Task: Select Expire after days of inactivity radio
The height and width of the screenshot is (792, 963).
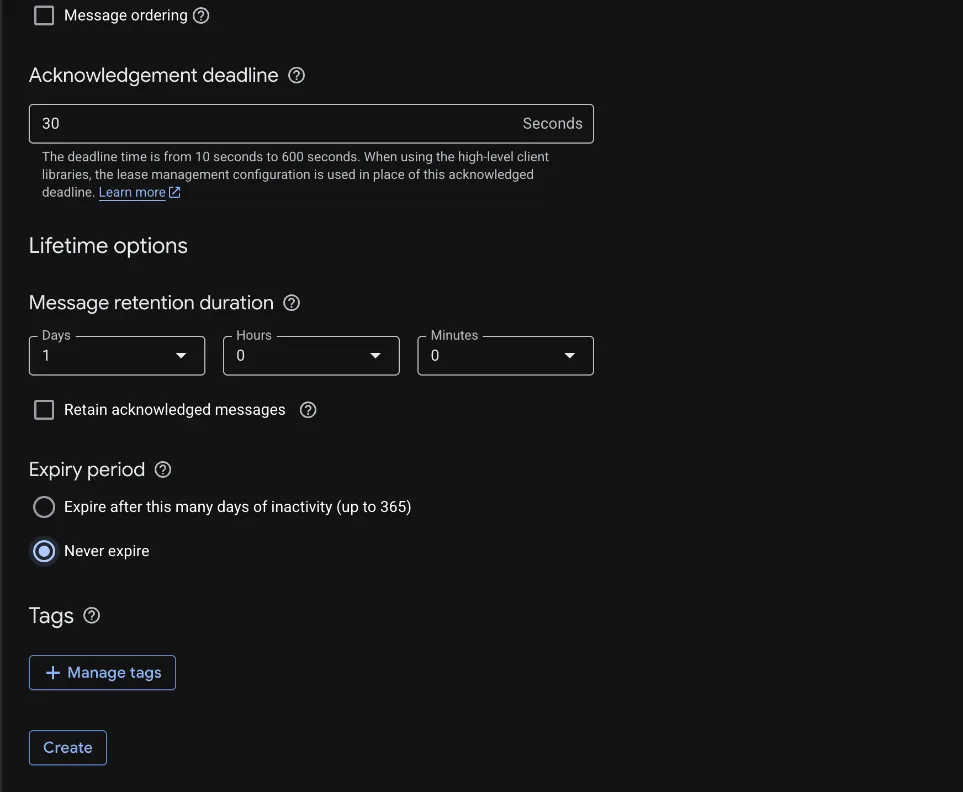Action: point(44,507)
